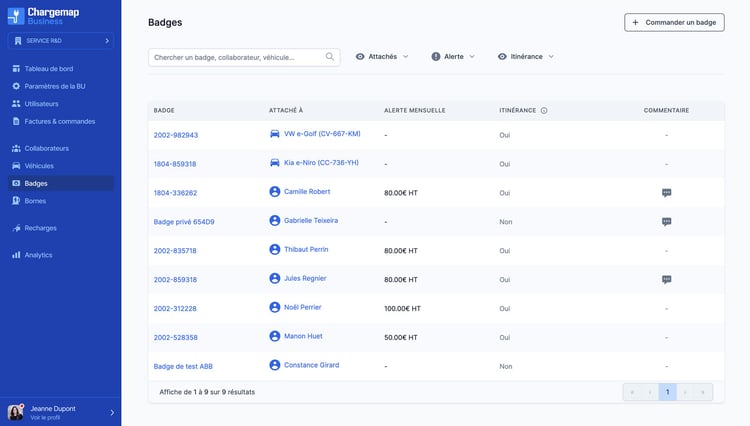Expand the SERVICE R&D selector
The height and width of the screenshot is (426, 750).
[x=60, y=41]
